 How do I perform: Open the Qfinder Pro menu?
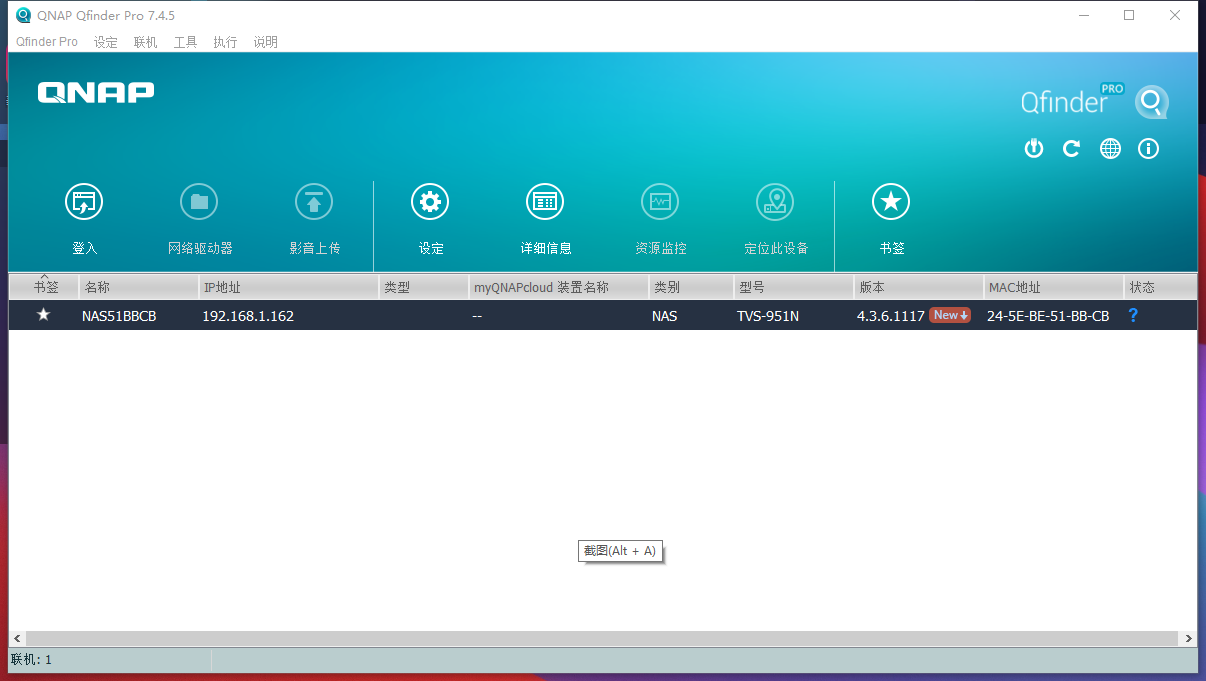pos(47,42)
